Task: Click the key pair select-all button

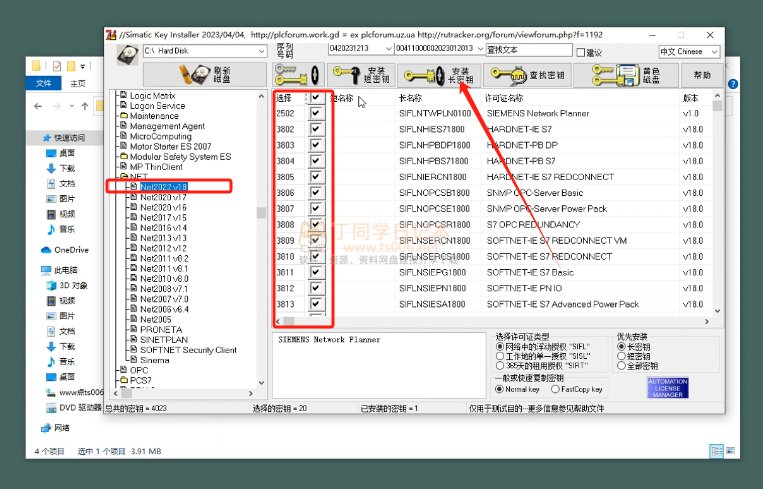Action: [x=298, y=75]
